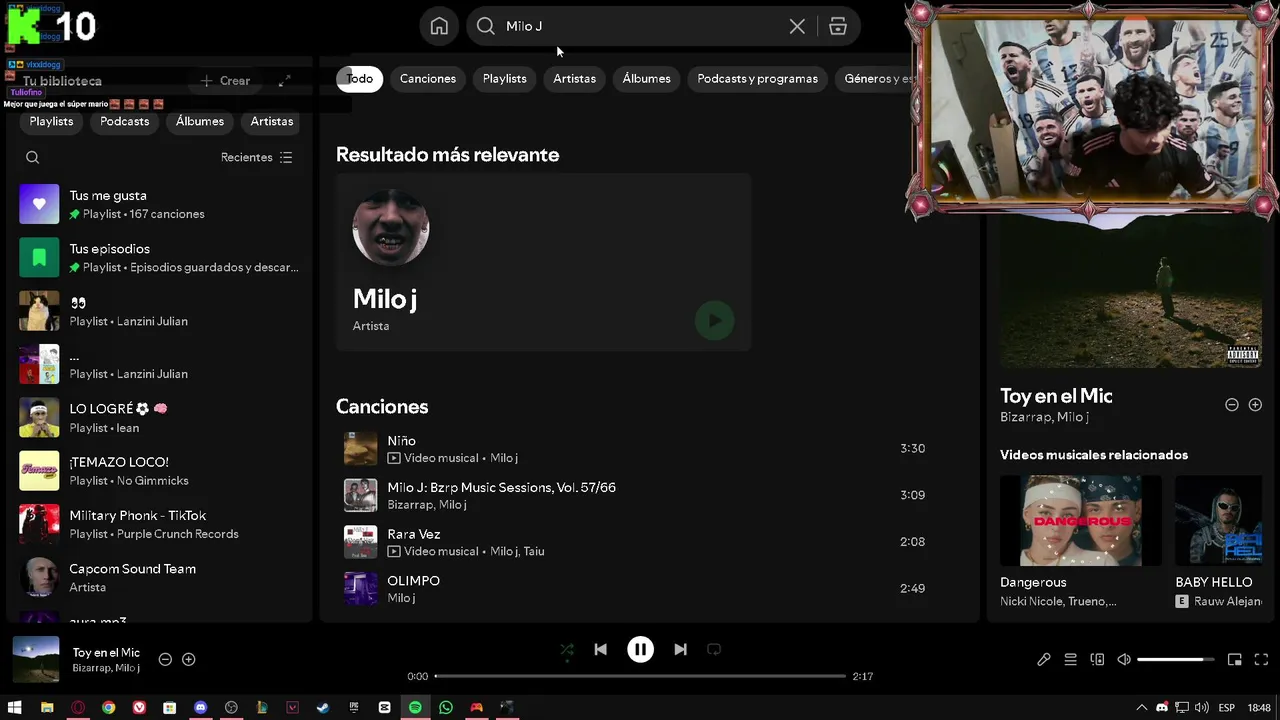Click Milo j's round profile picture
This screenshot has height=720, width=1280.
(x=391, y=227)
